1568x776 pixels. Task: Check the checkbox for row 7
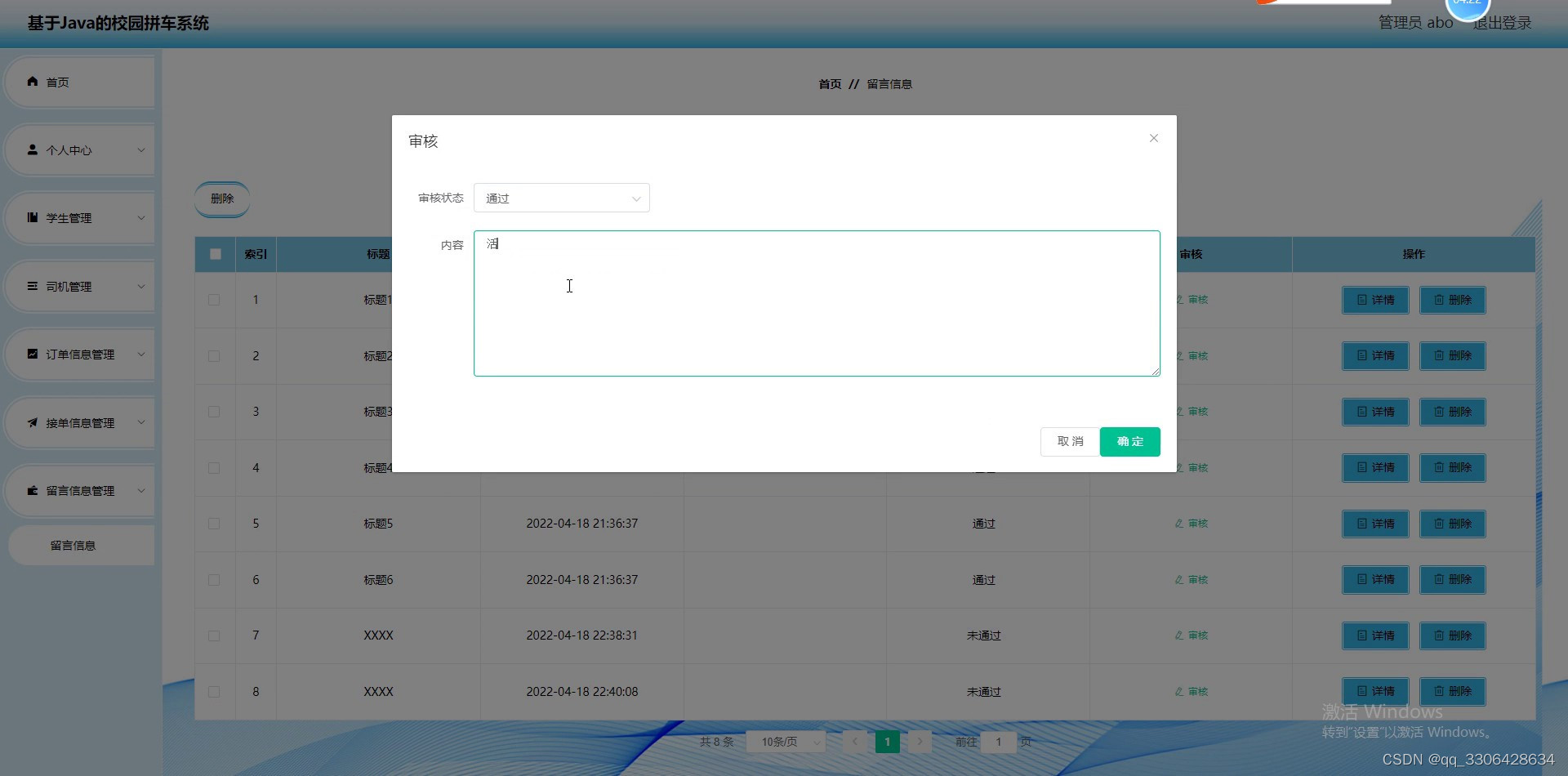point(214,636)
